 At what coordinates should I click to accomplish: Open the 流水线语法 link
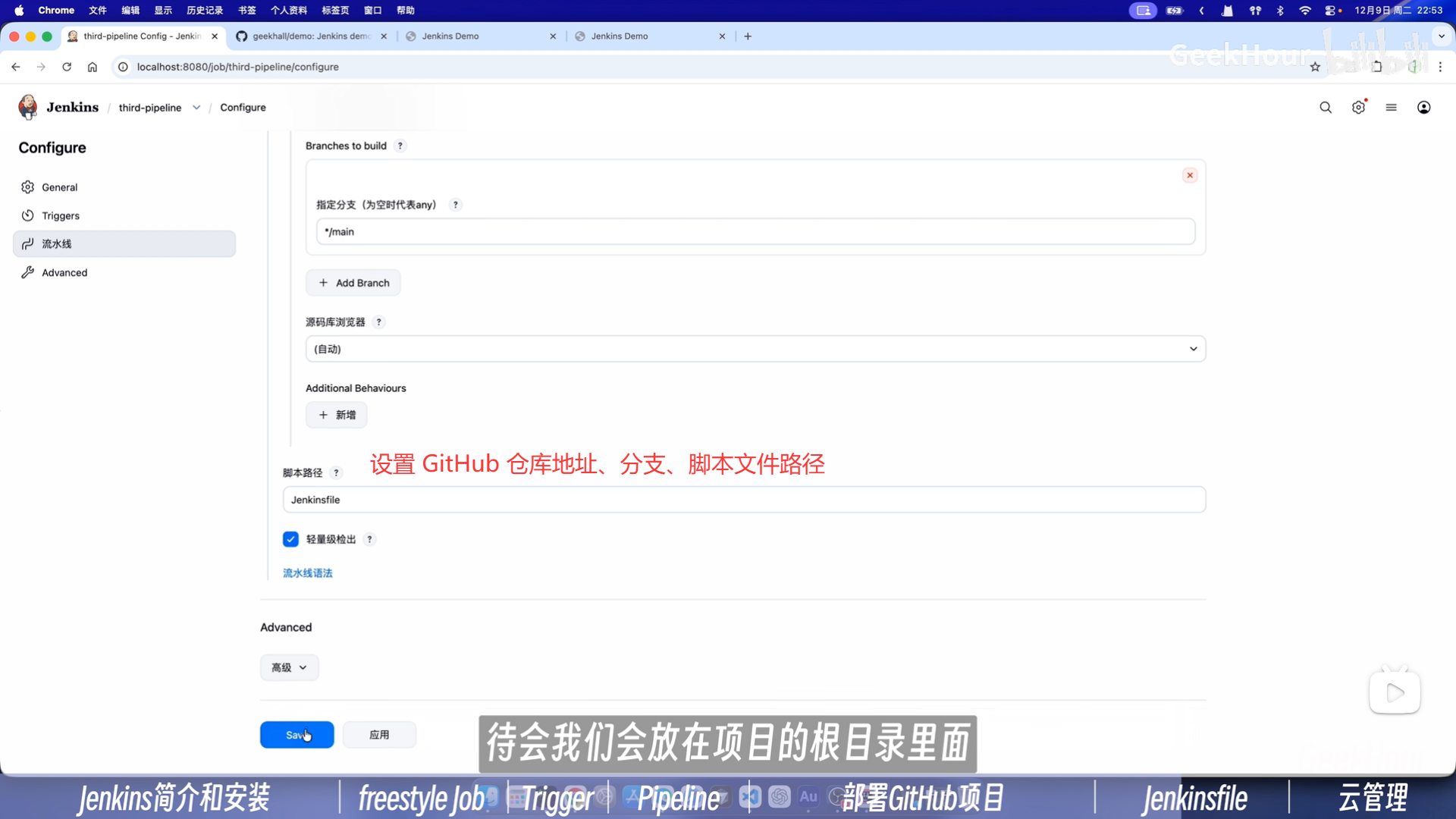coord(307,573)
